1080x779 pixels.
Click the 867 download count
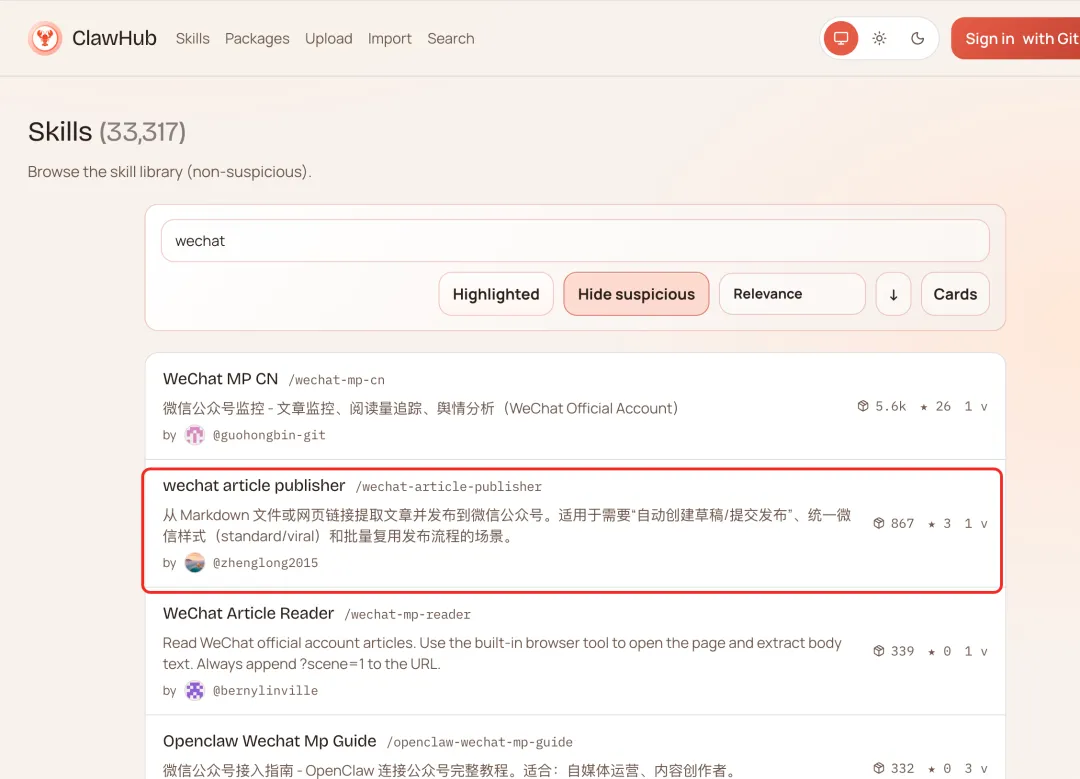pyautogui.click(x=902, y=523)
